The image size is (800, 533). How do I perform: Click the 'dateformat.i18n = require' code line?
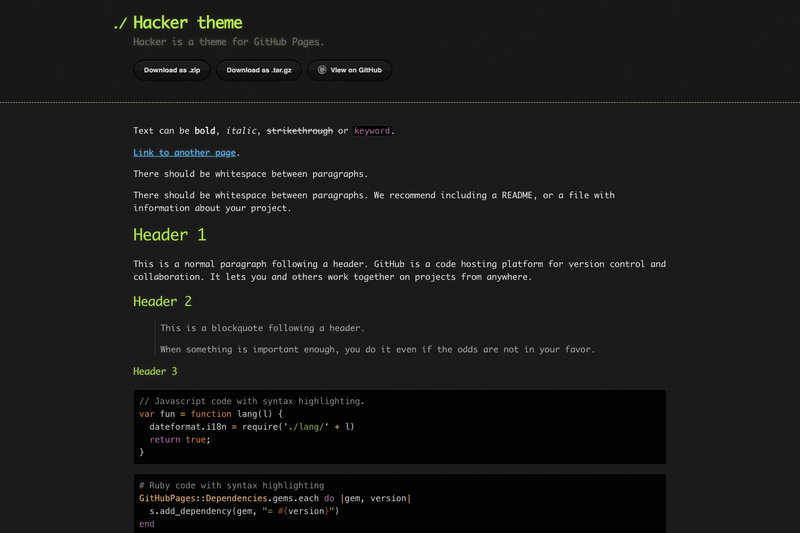(x=252, y=426)
